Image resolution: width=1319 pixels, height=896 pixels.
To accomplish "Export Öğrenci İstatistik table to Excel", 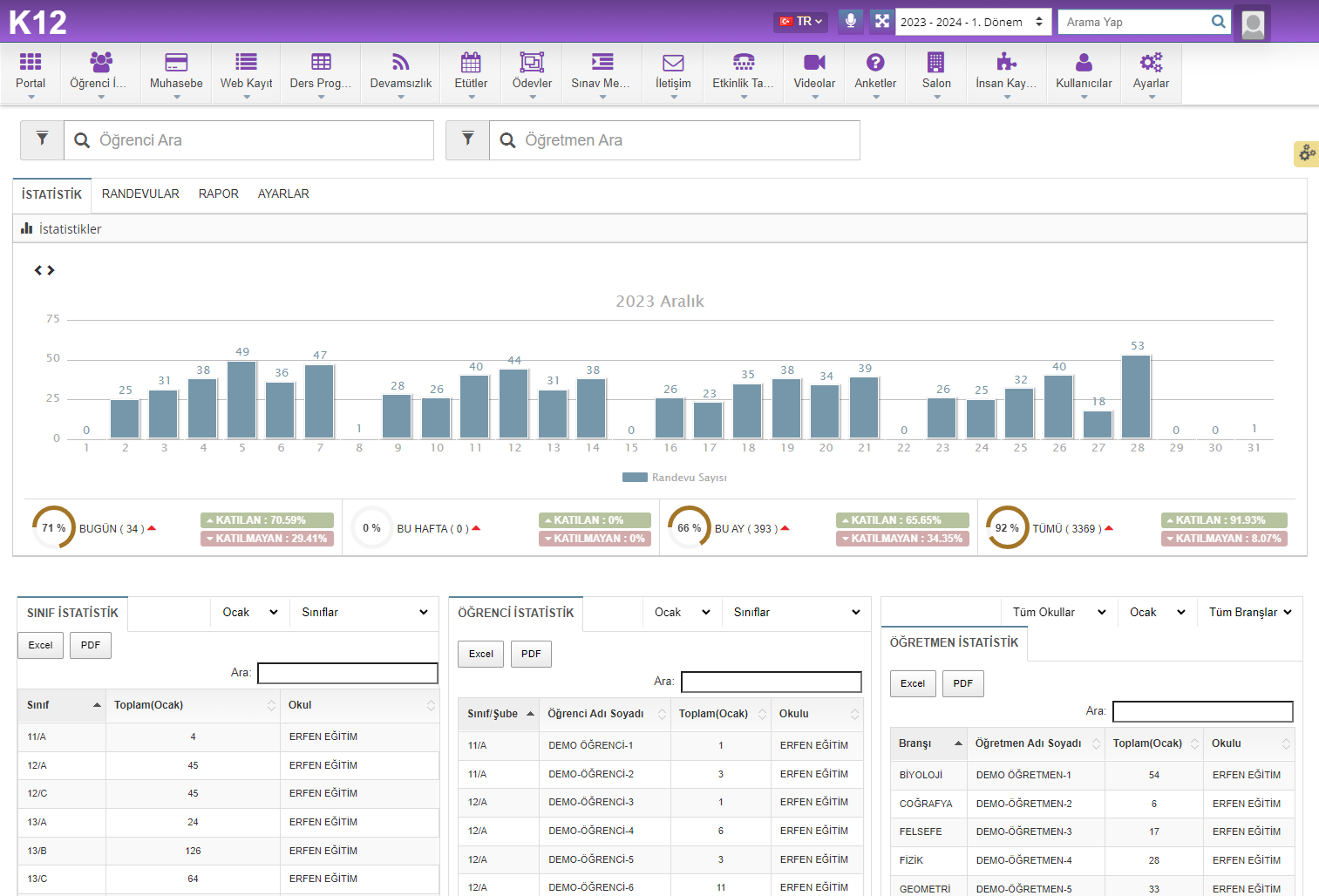I will click(x=481, y=655).
